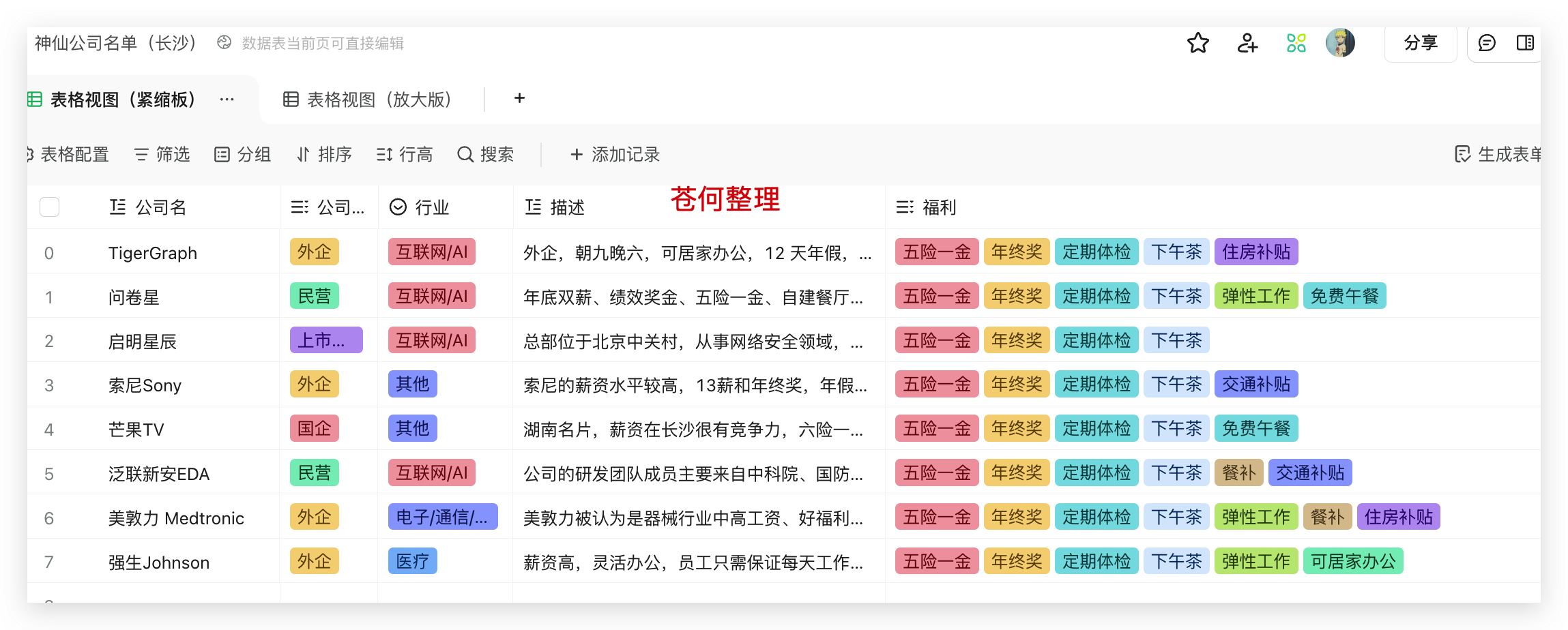Star this document as favorite
The height and width of the screenshot is (630, 1568).
[1197, 43]
